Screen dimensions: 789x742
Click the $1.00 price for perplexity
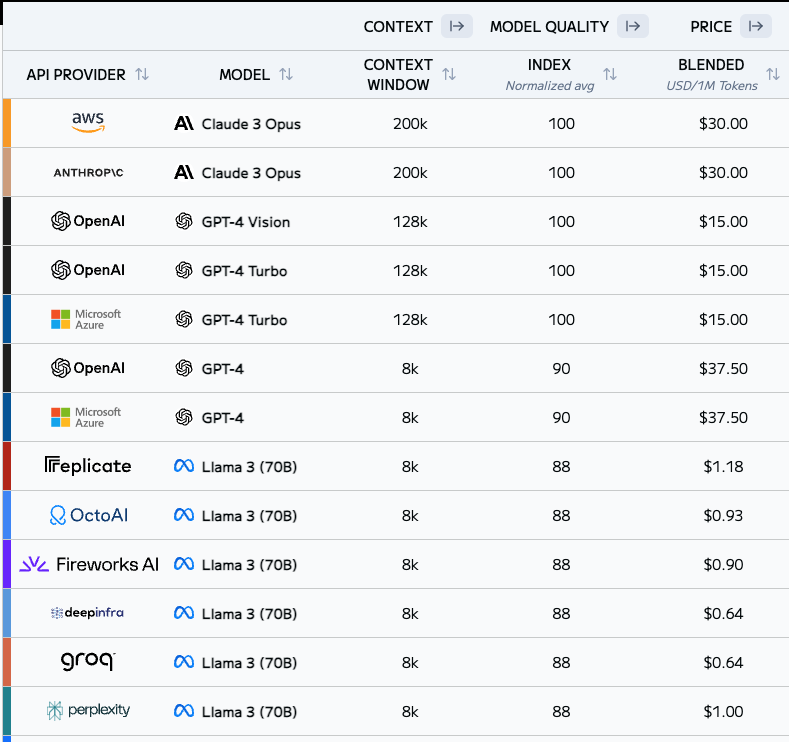(723, 712)
